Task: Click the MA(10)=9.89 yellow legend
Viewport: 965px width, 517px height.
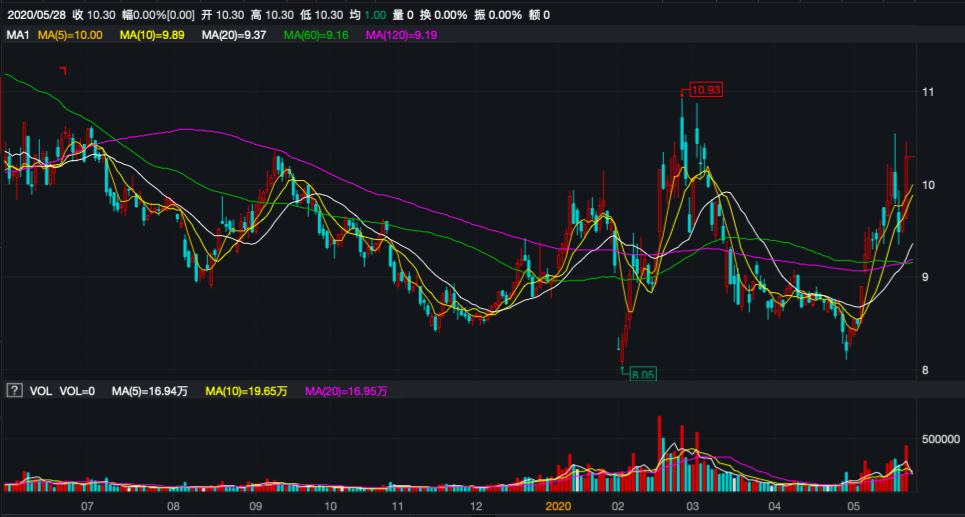Action: (x=152, y=36)
